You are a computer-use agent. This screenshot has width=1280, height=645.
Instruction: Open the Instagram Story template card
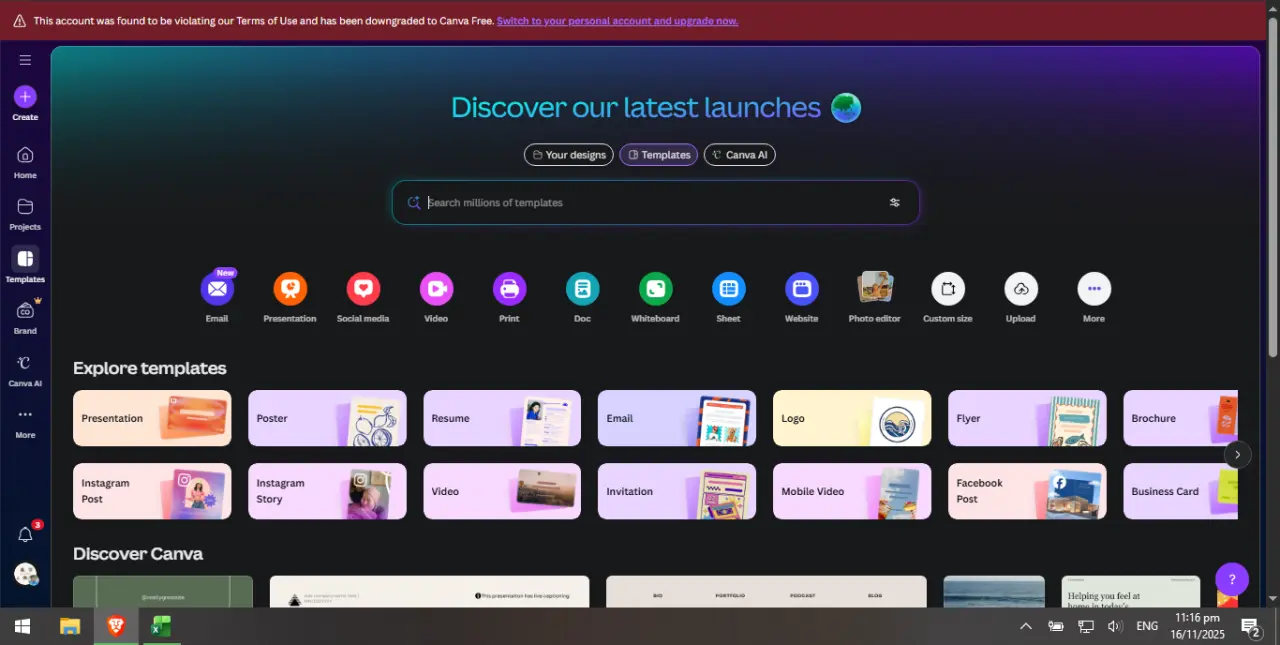click(x=327, y=491)
